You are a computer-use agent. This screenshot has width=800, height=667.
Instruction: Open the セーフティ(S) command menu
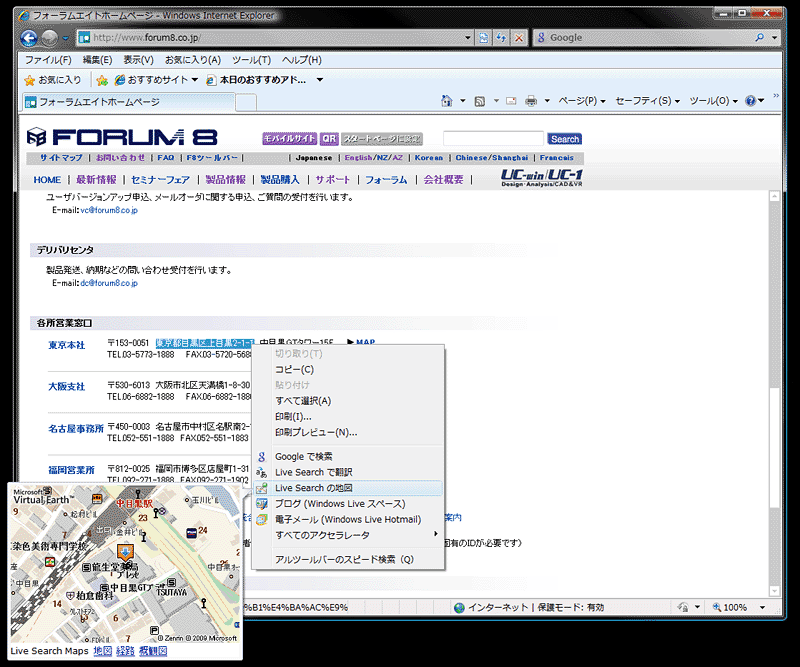pyautogui.click(x=647, y=101)
